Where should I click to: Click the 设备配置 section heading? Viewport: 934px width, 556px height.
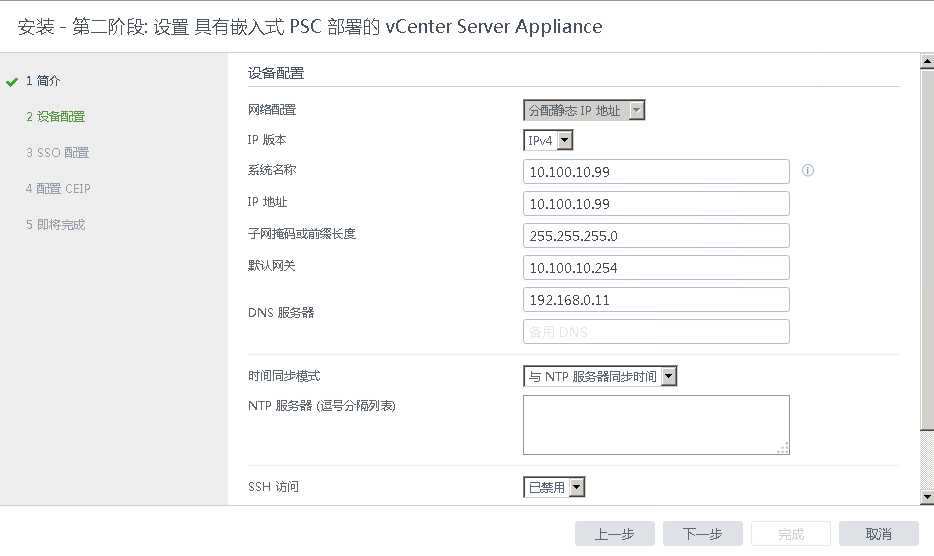coord(276,73)
